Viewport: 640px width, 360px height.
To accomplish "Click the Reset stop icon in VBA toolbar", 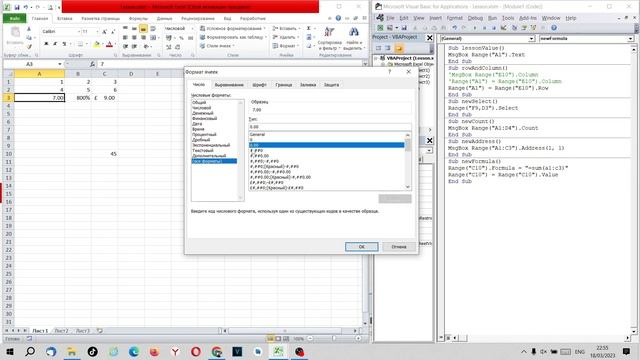I will coord(494,28).
